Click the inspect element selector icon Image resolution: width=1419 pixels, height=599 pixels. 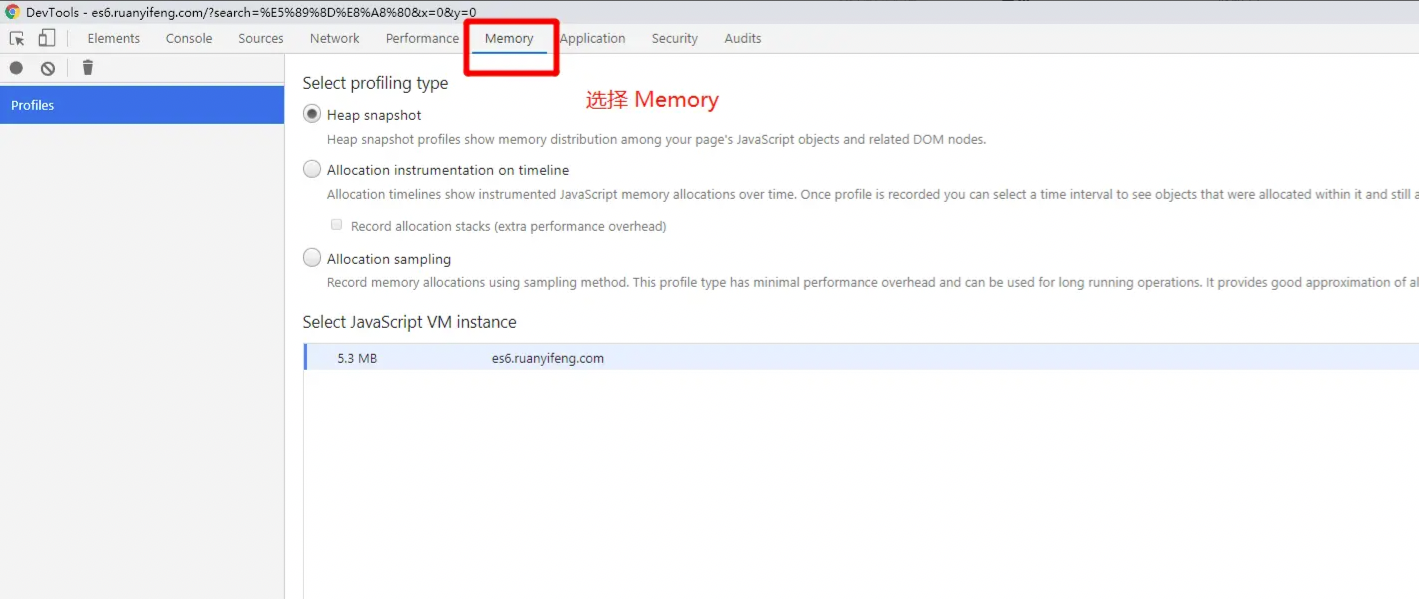tap(17, 38)
